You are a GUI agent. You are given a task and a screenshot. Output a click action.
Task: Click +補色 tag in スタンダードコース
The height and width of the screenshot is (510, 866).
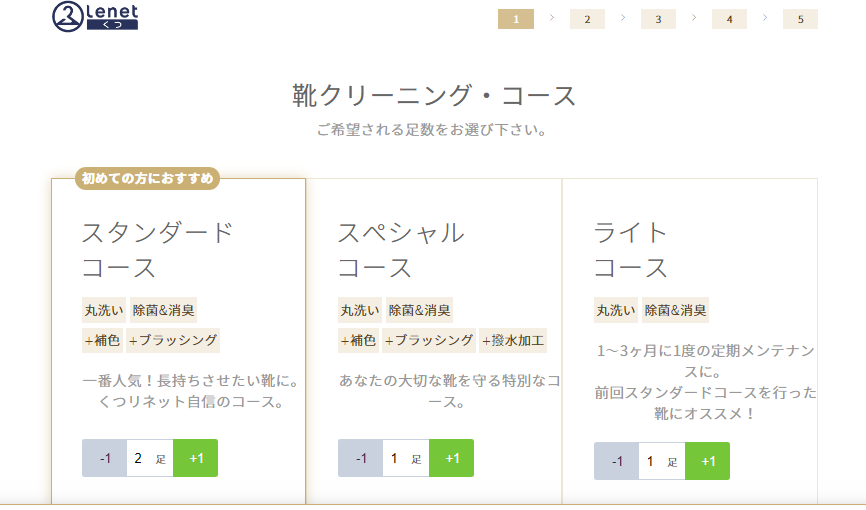[102, 340]
